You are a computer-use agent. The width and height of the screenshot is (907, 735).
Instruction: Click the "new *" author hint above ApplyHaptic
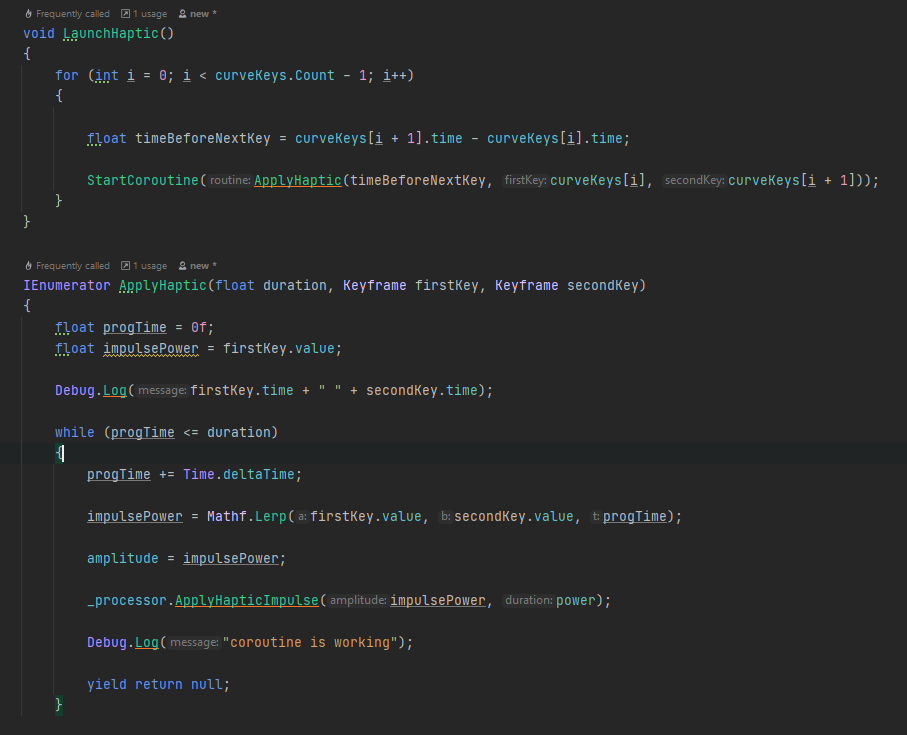[197, 266]
